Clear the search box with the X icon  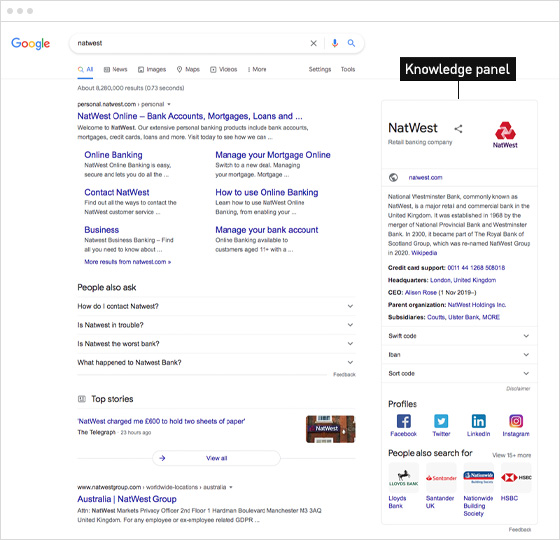click(313, 43)
